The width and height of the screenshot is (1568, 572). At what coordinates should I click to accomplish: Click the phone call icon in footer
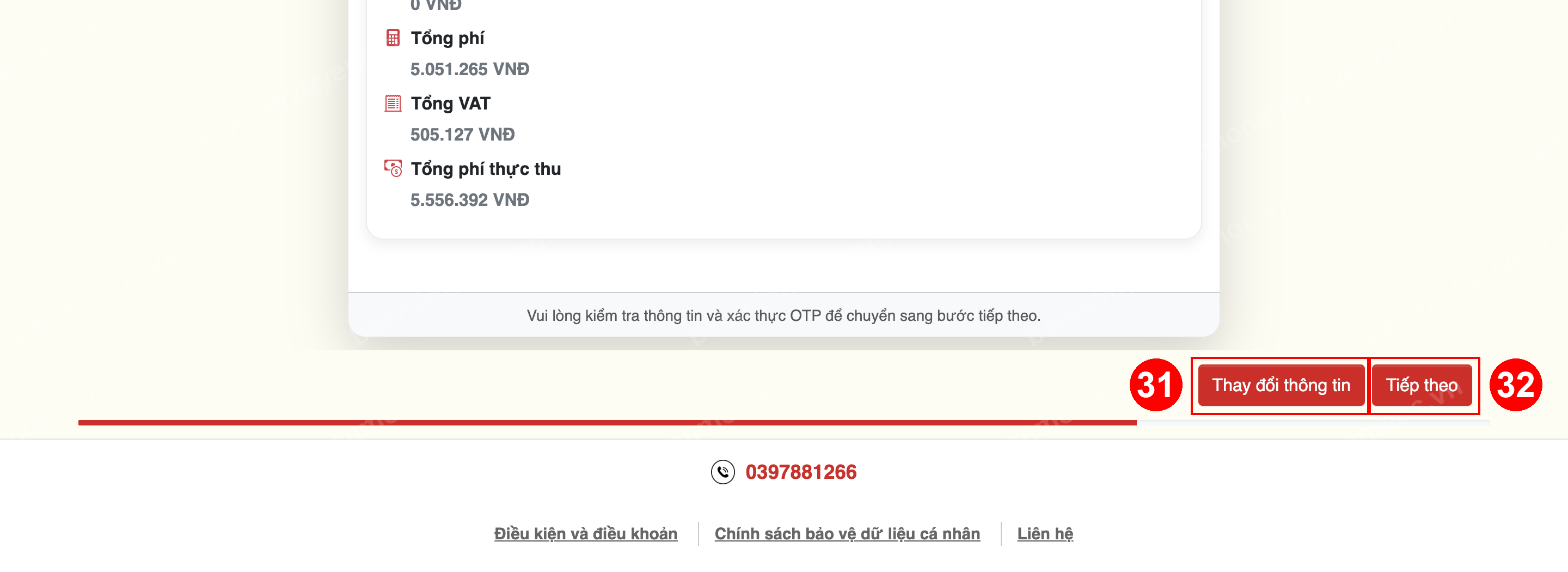pos(722,471)
